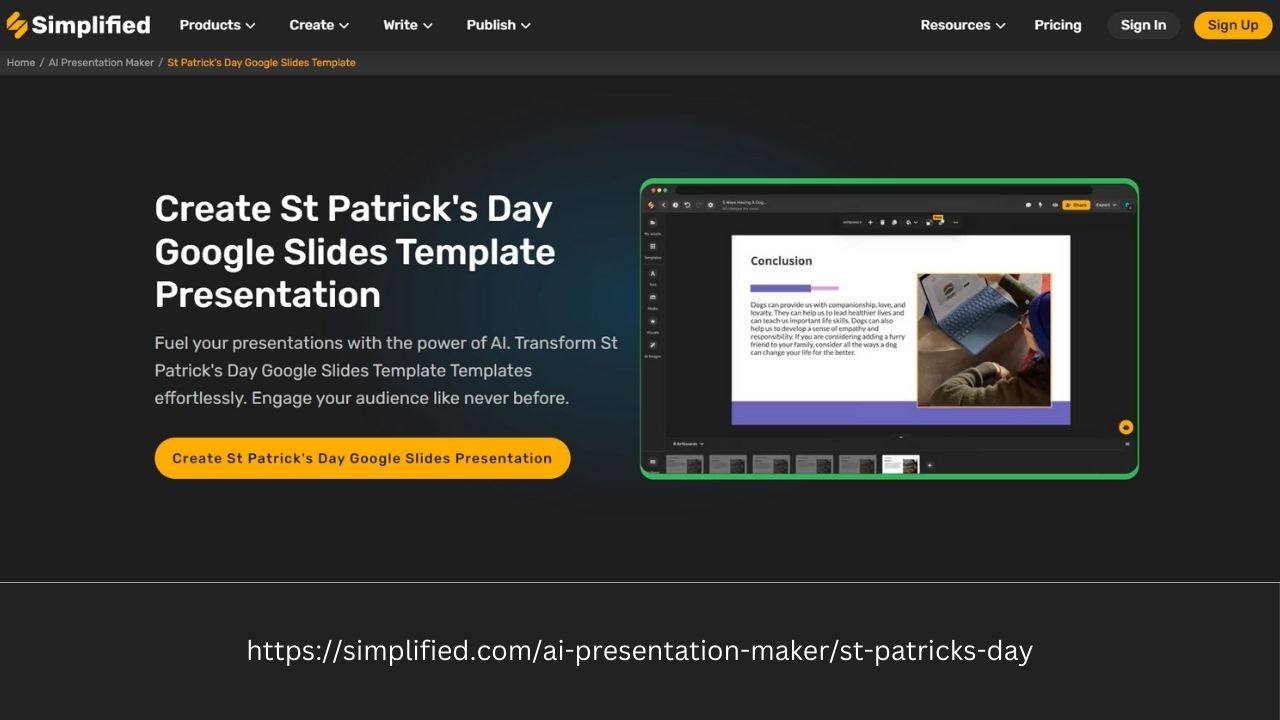
Task: Expand the Products dropdown in the navbar
Action: pyautogui.click(x=216, y=25)
